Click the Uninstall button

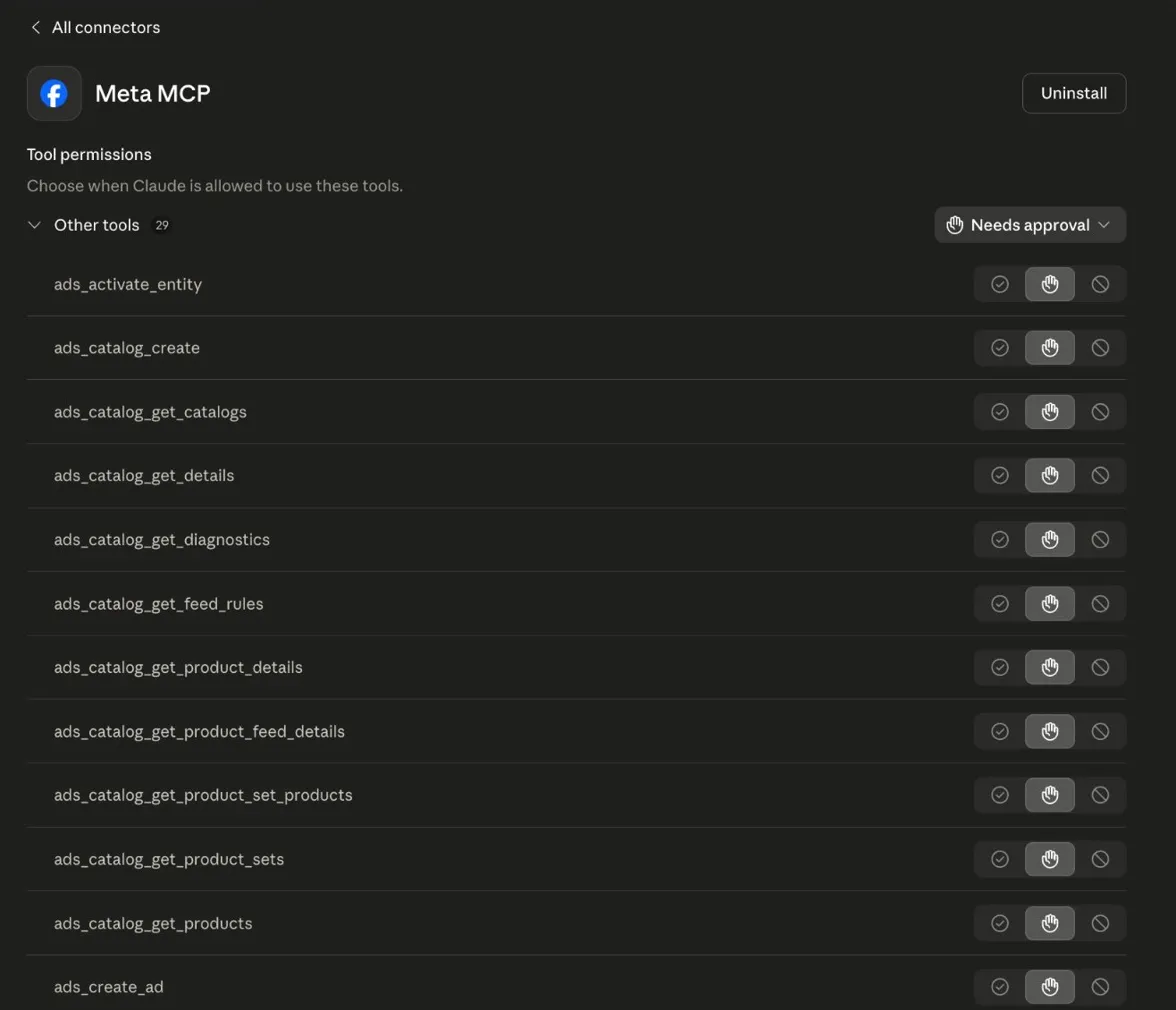[x=1074, y=93]
